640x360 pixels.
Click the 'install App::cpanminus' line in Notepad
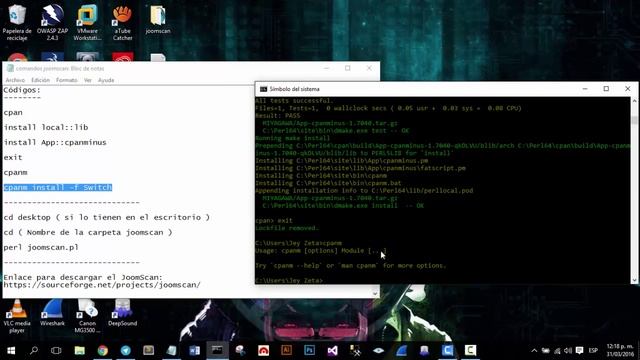[x=55, y=142]
